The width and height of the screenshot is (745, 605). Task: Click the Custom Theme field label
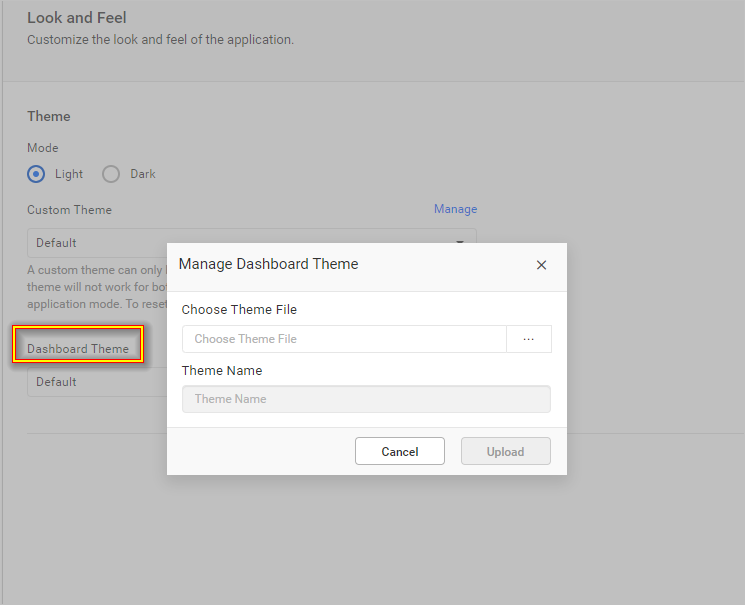click(69, 210)
